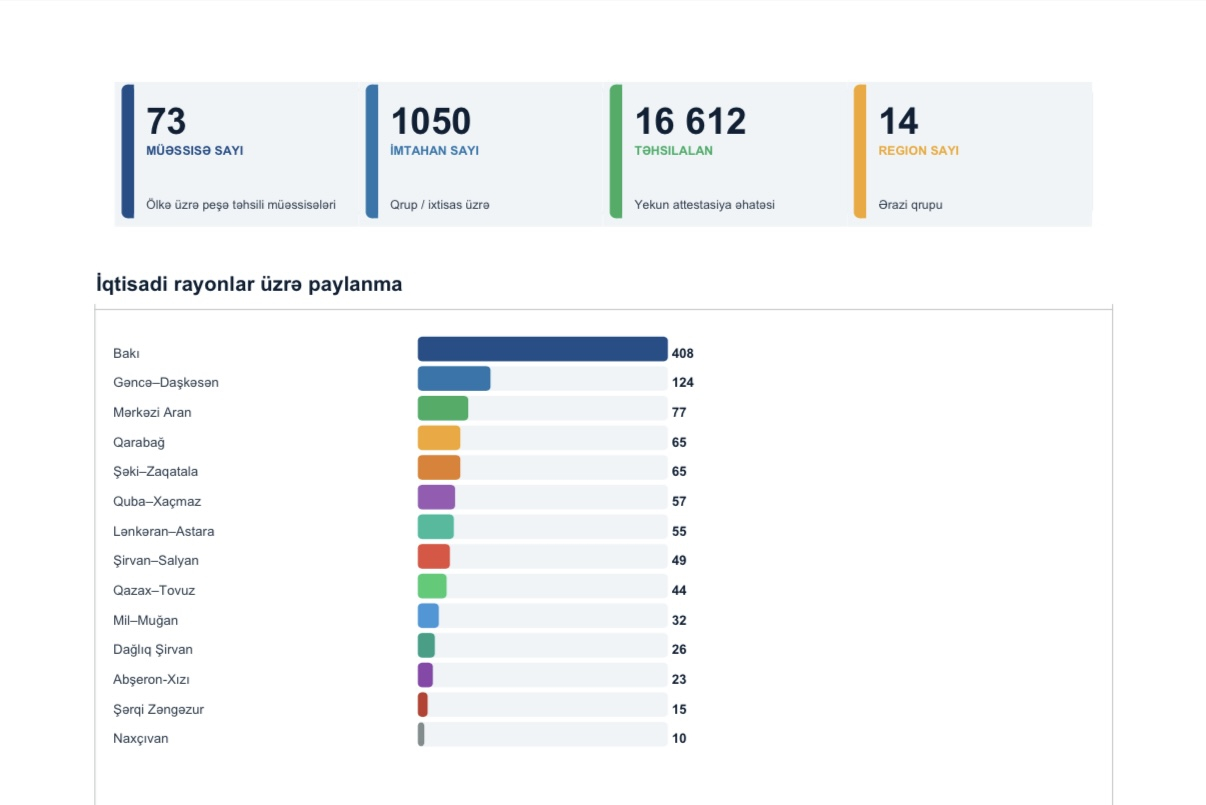Click the İqtisadi rayonlar üzrə paylanma heading

[x=249, y=284]
